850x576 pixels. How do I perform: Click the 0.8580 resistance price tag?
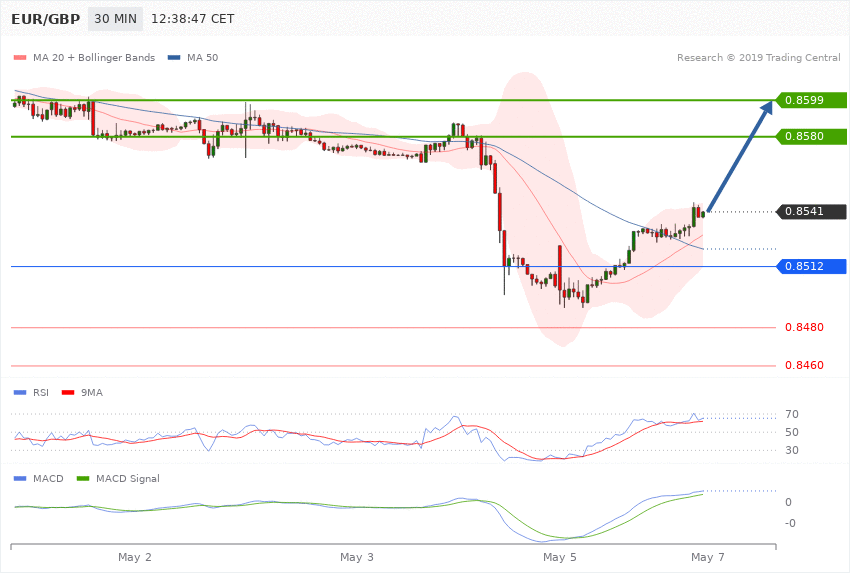tap(811, 137)
